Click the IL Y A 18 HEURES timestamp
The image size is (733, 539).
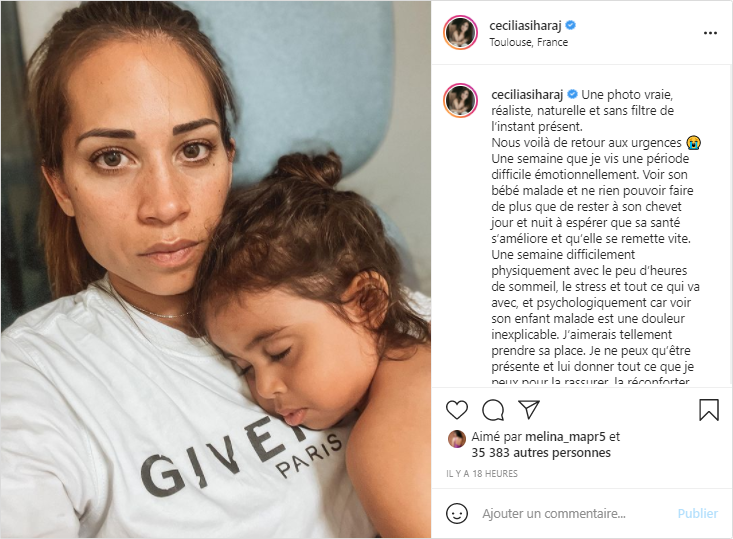tap(481, 474)
